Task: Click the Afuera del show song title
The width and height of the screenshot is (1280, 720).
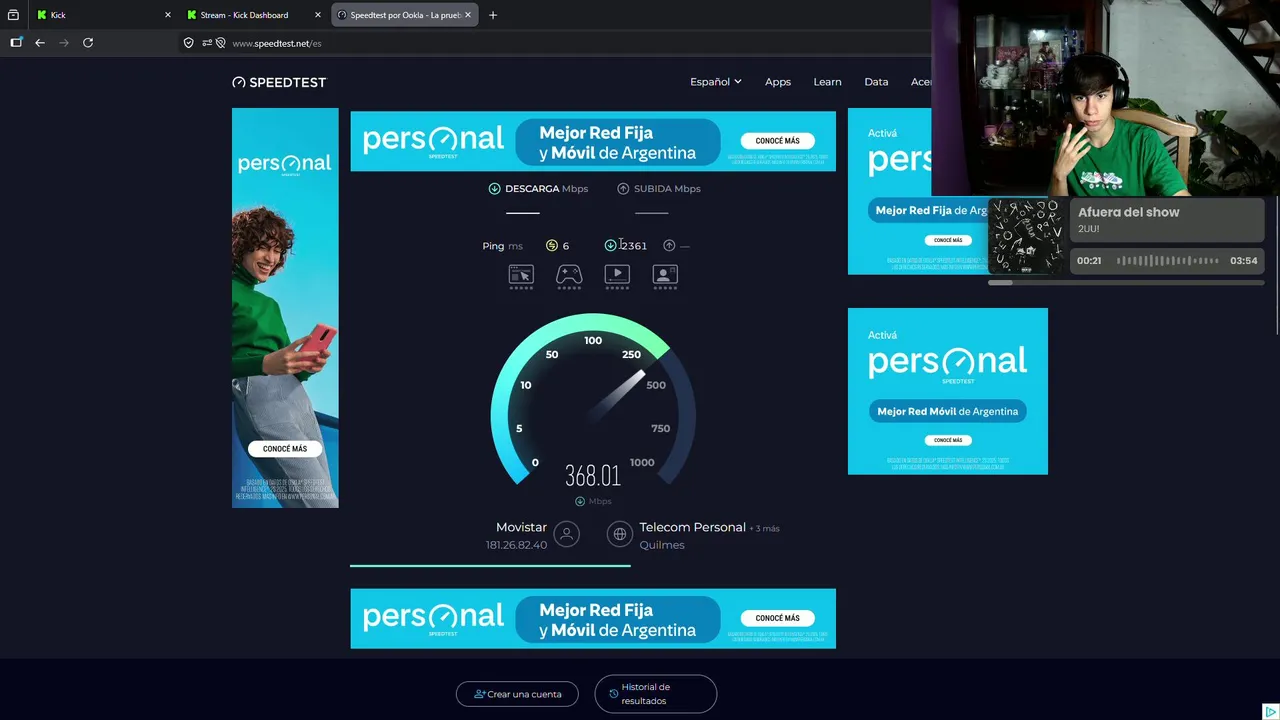Action: 1128,212
